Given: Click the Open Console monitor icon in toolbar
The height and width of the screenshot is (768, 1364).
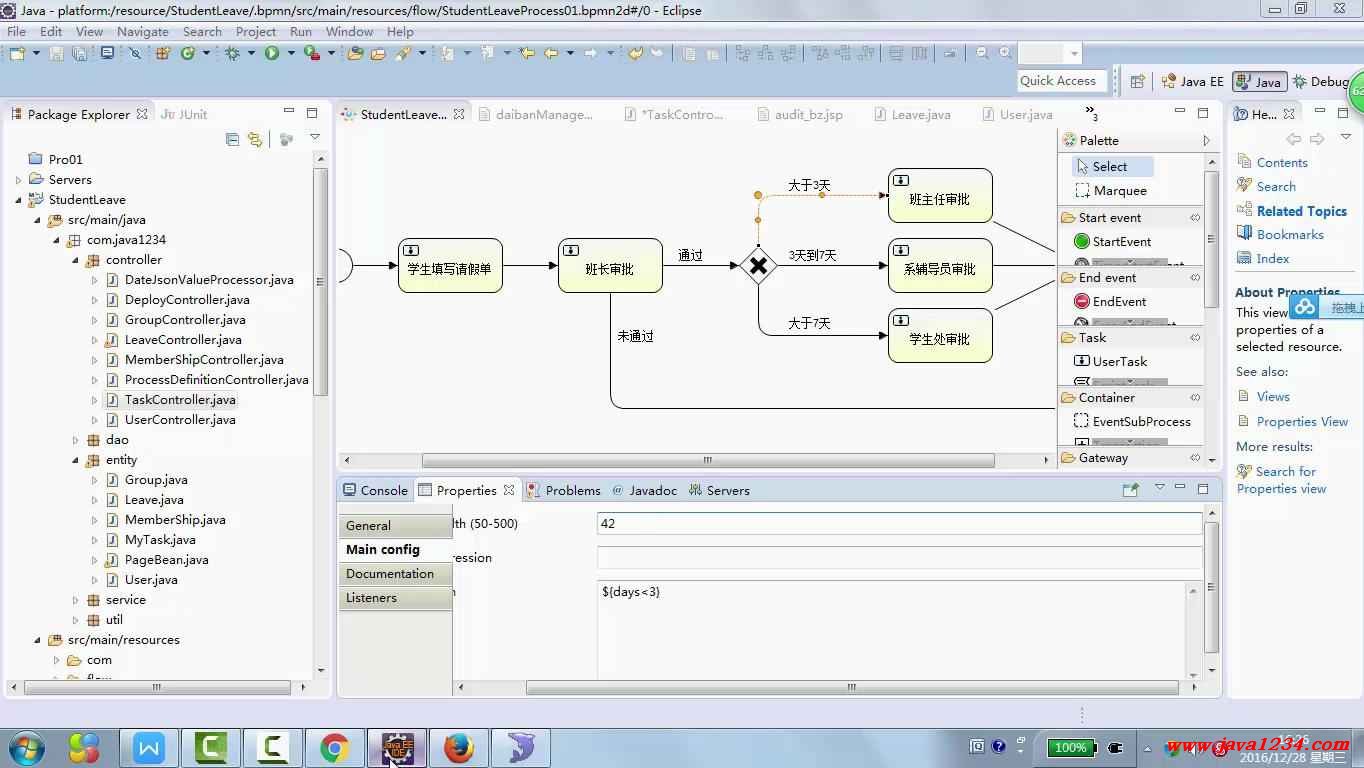Looking at the screenshot, I should 107,53.
